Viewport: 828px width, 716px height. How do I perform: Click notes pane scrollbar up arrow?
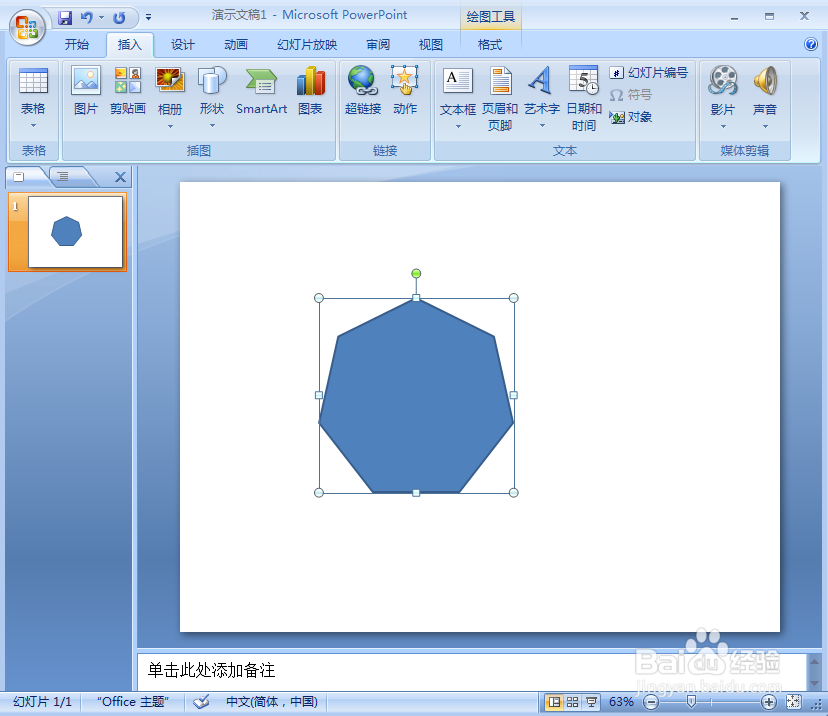pos(814,662)
